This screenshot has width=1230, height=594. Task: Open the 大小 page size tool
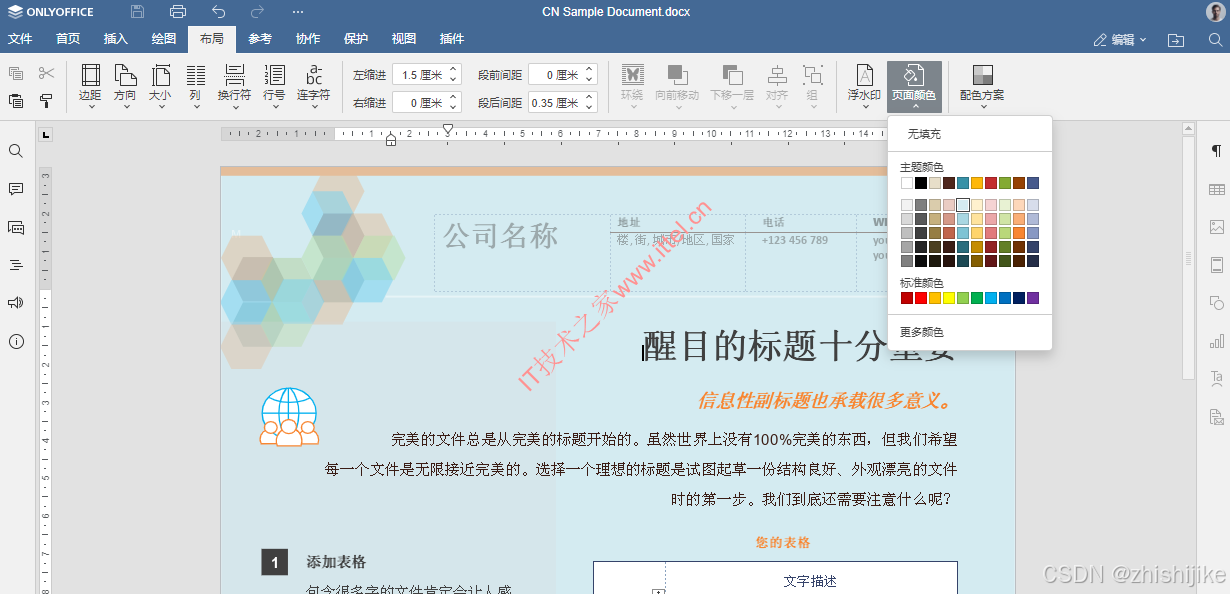[x=160, y=86]
